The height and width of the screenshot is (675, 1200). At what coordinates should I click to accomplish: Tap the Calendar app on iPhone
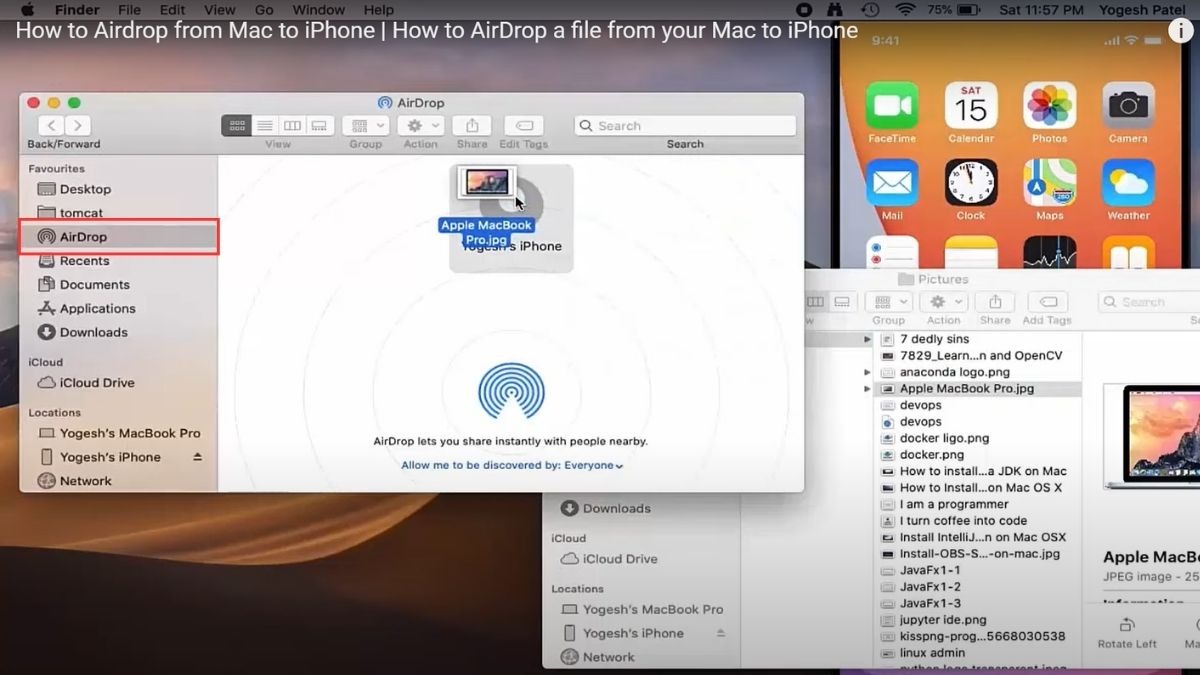point(971,106)
